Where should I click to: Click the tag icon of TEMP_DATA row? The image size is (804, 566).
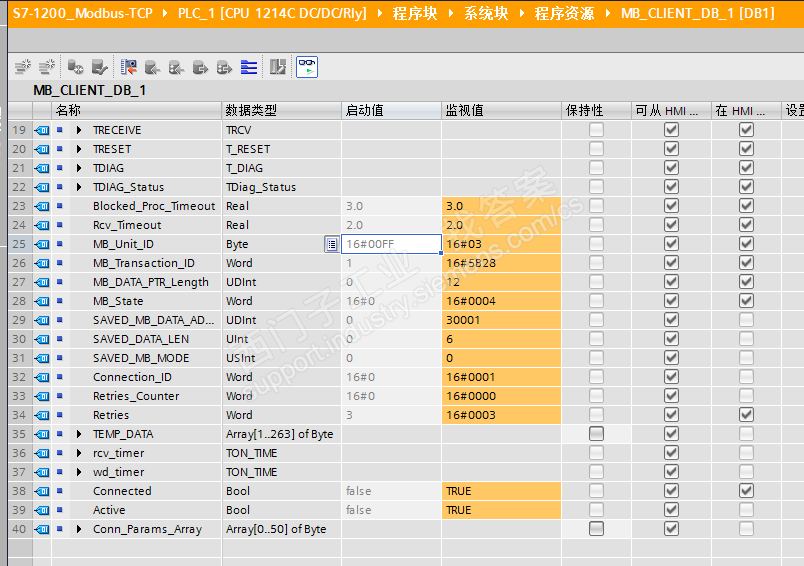42,434
